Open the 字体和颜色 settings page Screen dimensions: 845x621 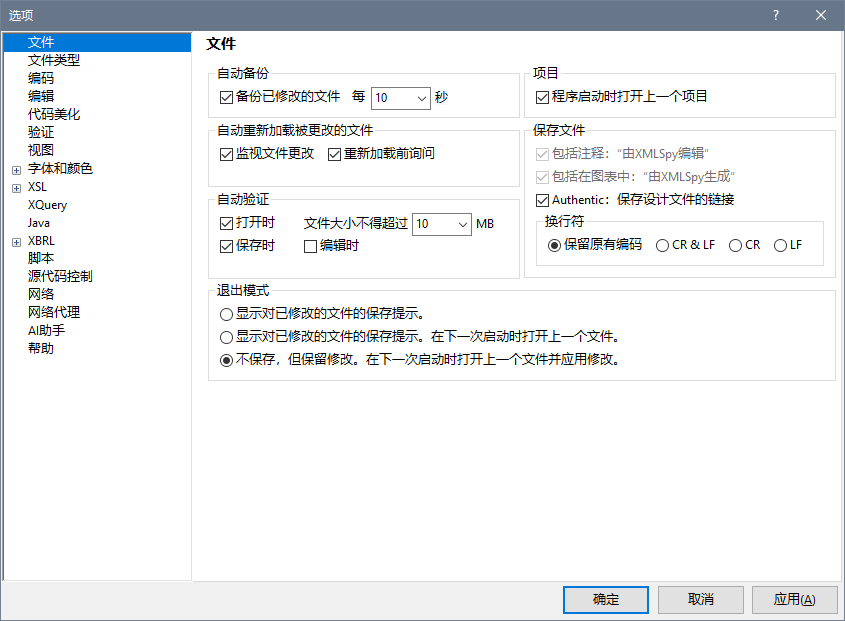tap(60, 168)
